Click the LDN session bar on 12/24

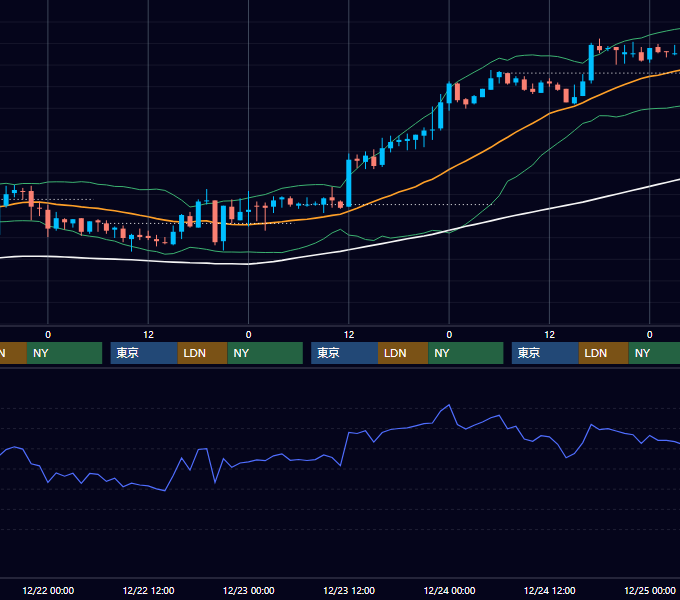click(604, 353)
